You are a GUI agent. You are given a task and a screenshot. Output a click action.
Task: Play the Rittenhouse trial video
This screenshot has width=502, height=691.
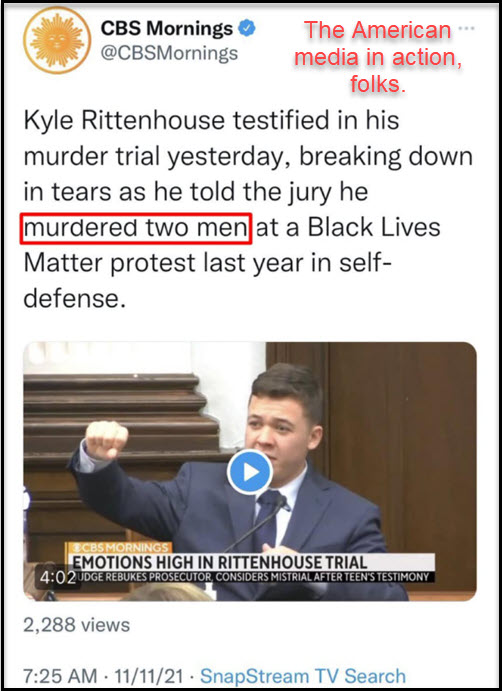point(250,472)
